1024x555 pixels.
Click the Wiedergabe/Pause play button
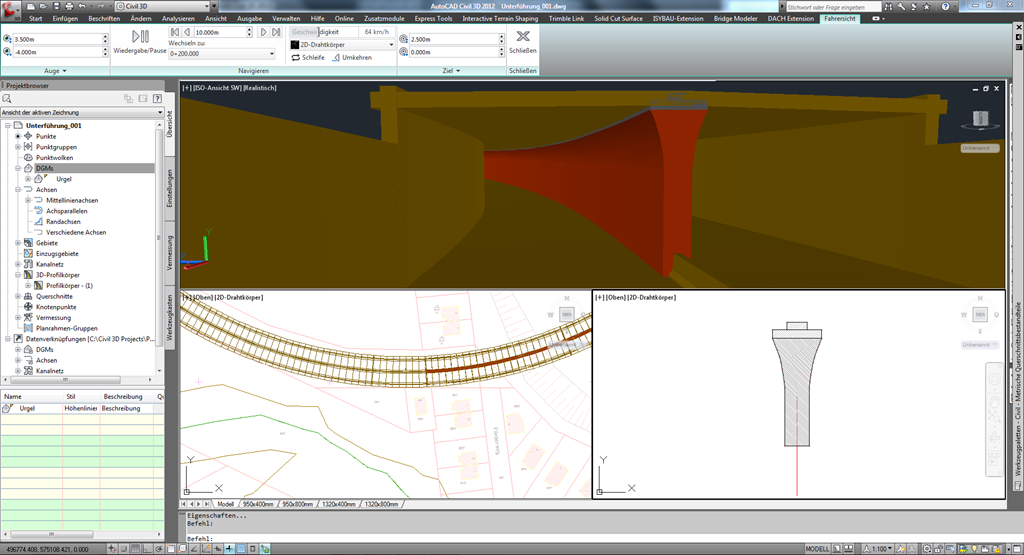139,36
